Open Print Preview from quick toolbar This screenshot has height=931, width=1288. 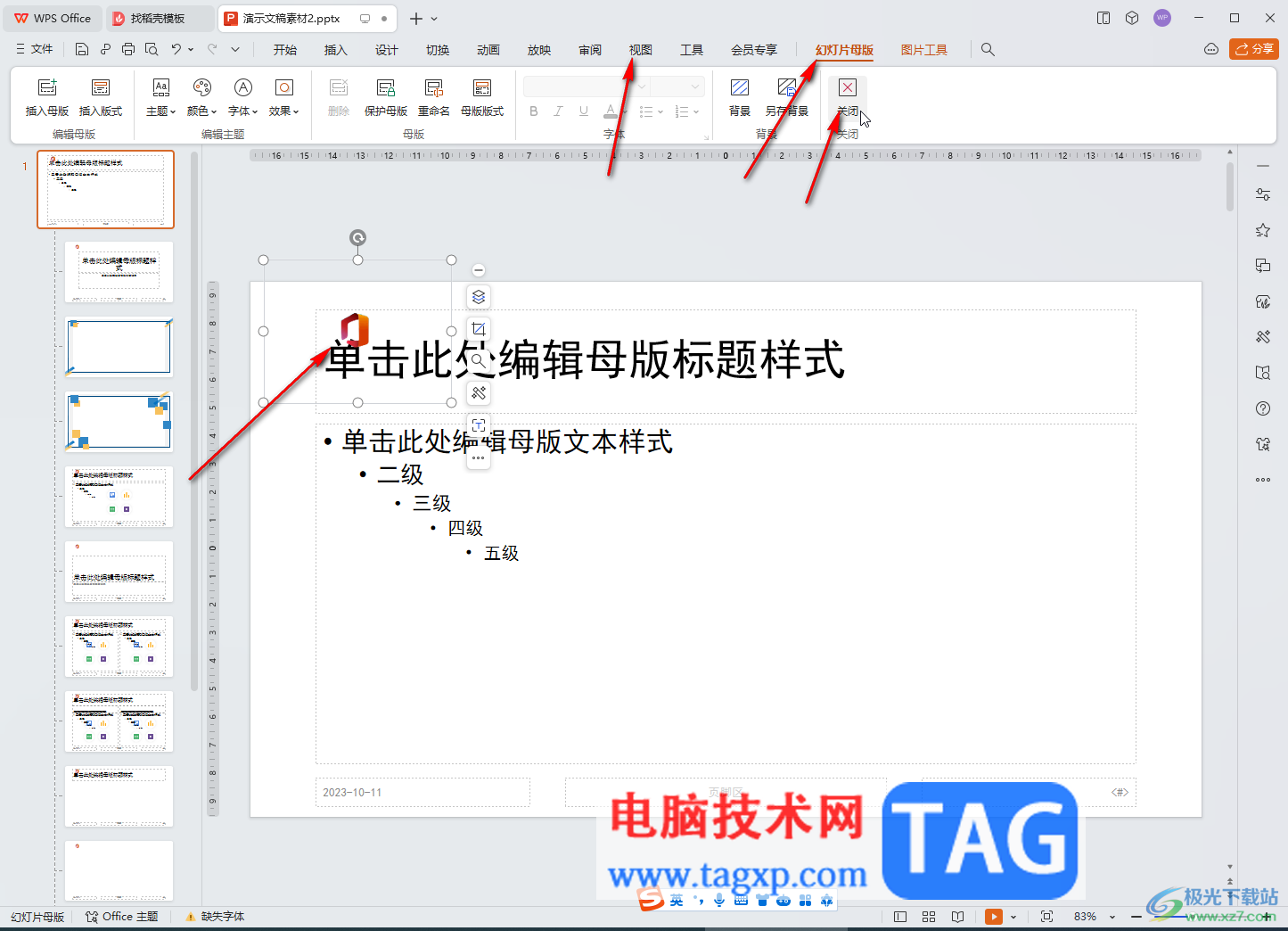(x=152, y=50)
